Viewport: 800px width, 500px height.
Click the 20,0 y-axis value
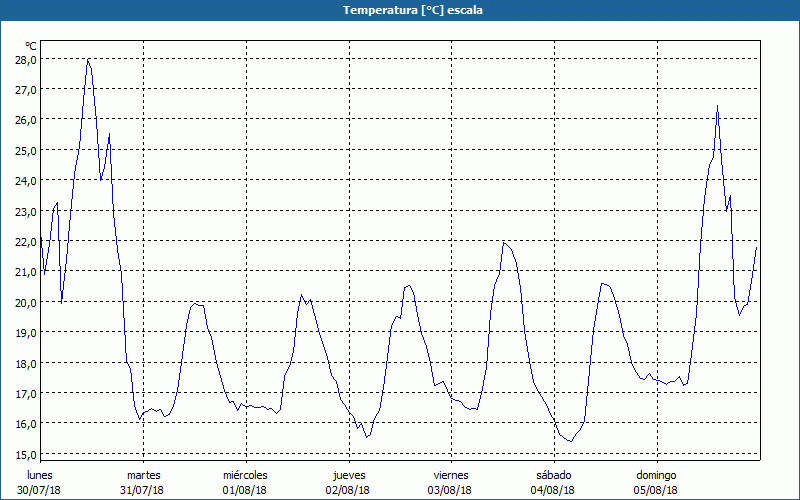(26, 302)
